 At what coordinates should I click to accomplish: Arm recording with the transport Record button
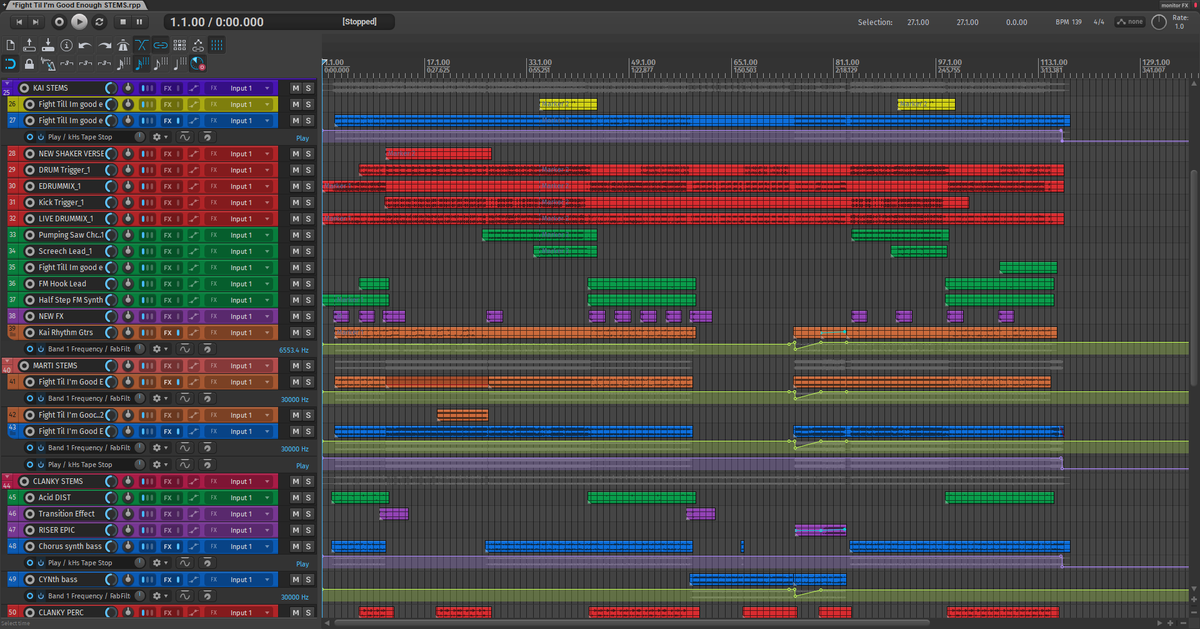tap(58, 21)
